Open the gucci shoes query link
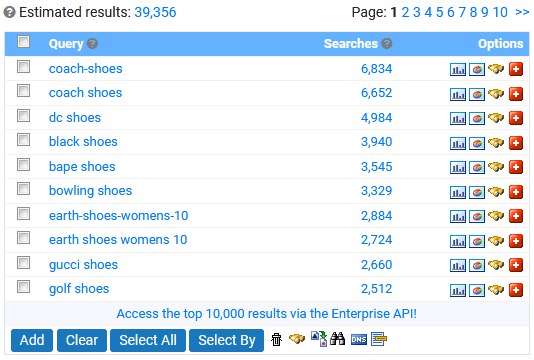The width and height of the screenshot is (534, 360). click(83, 265)
